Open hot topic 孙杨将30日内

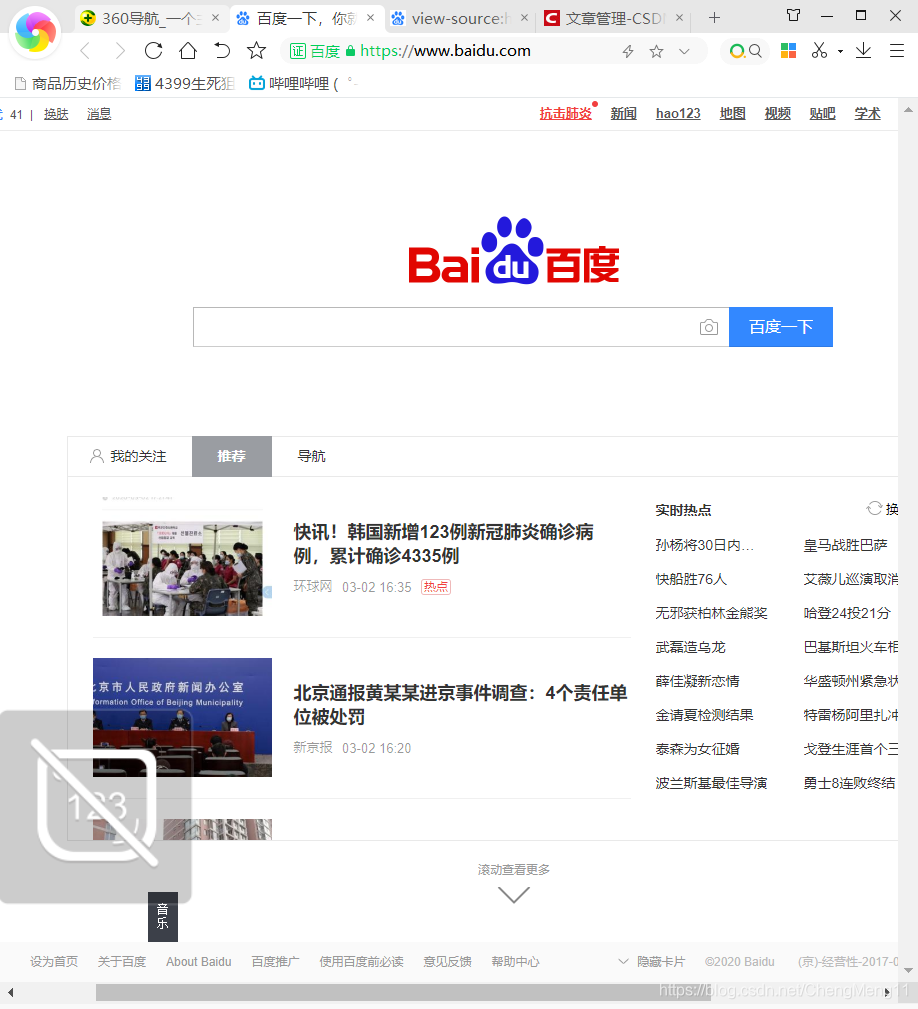point(704,545)
